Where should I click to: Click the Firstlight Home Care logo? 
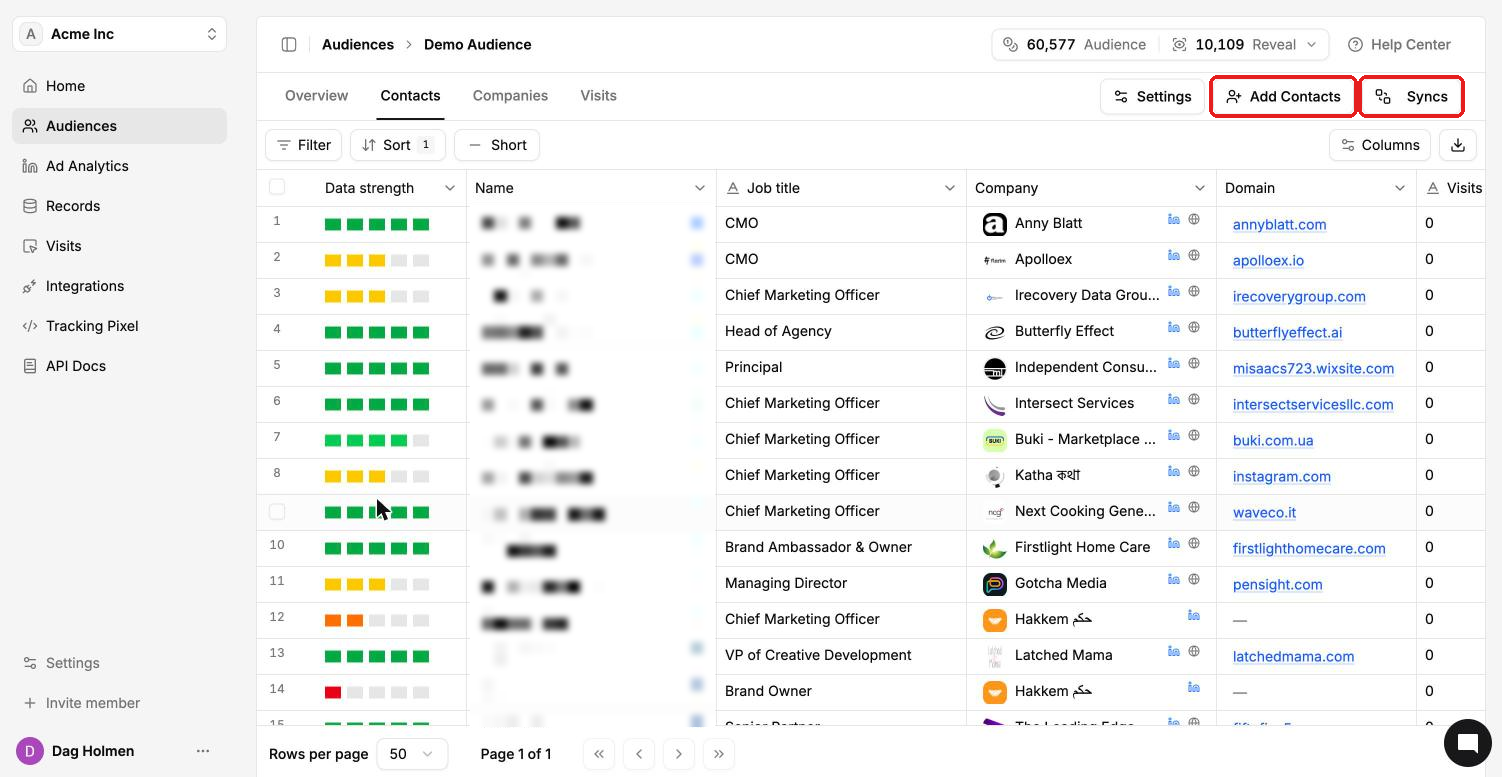(x=994, y=548)
